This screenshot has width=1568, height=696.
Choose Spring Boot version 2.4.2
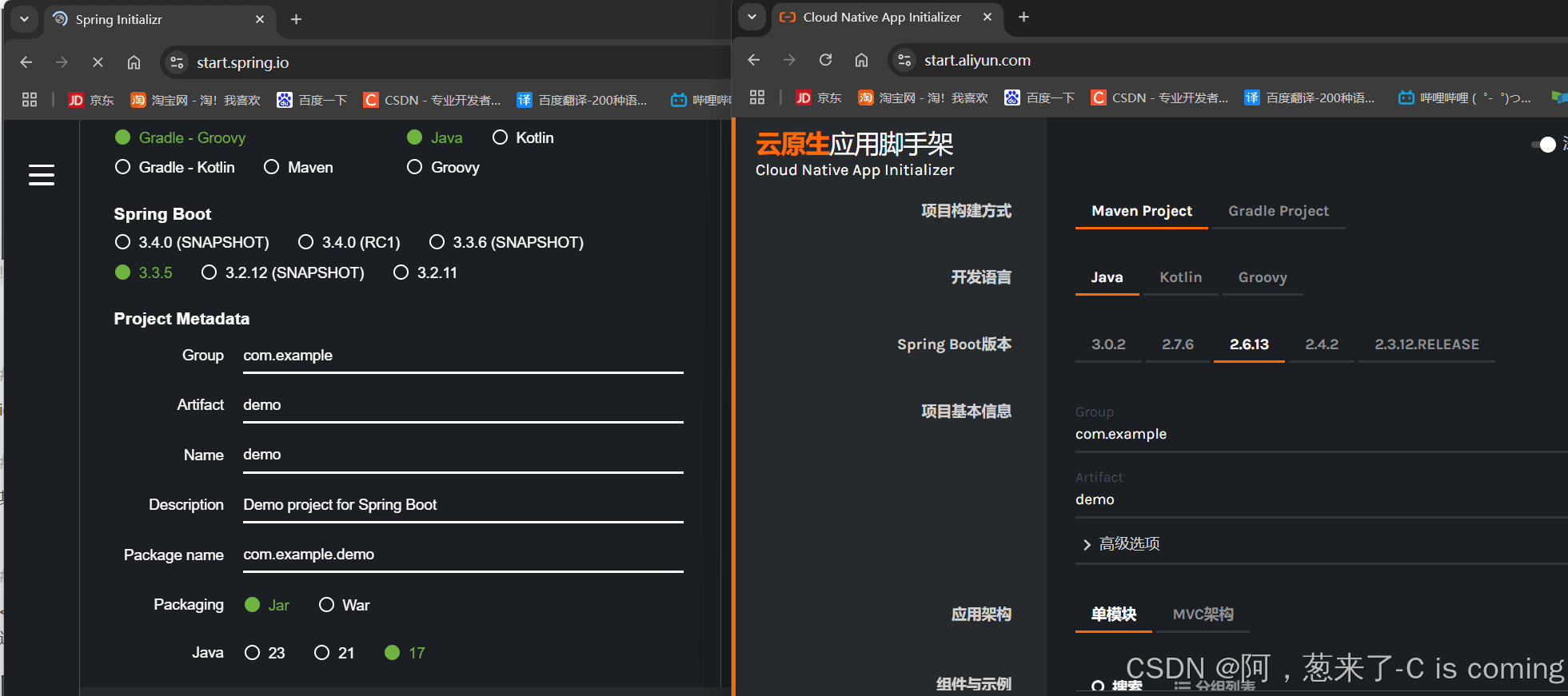tap(1322, 344)
